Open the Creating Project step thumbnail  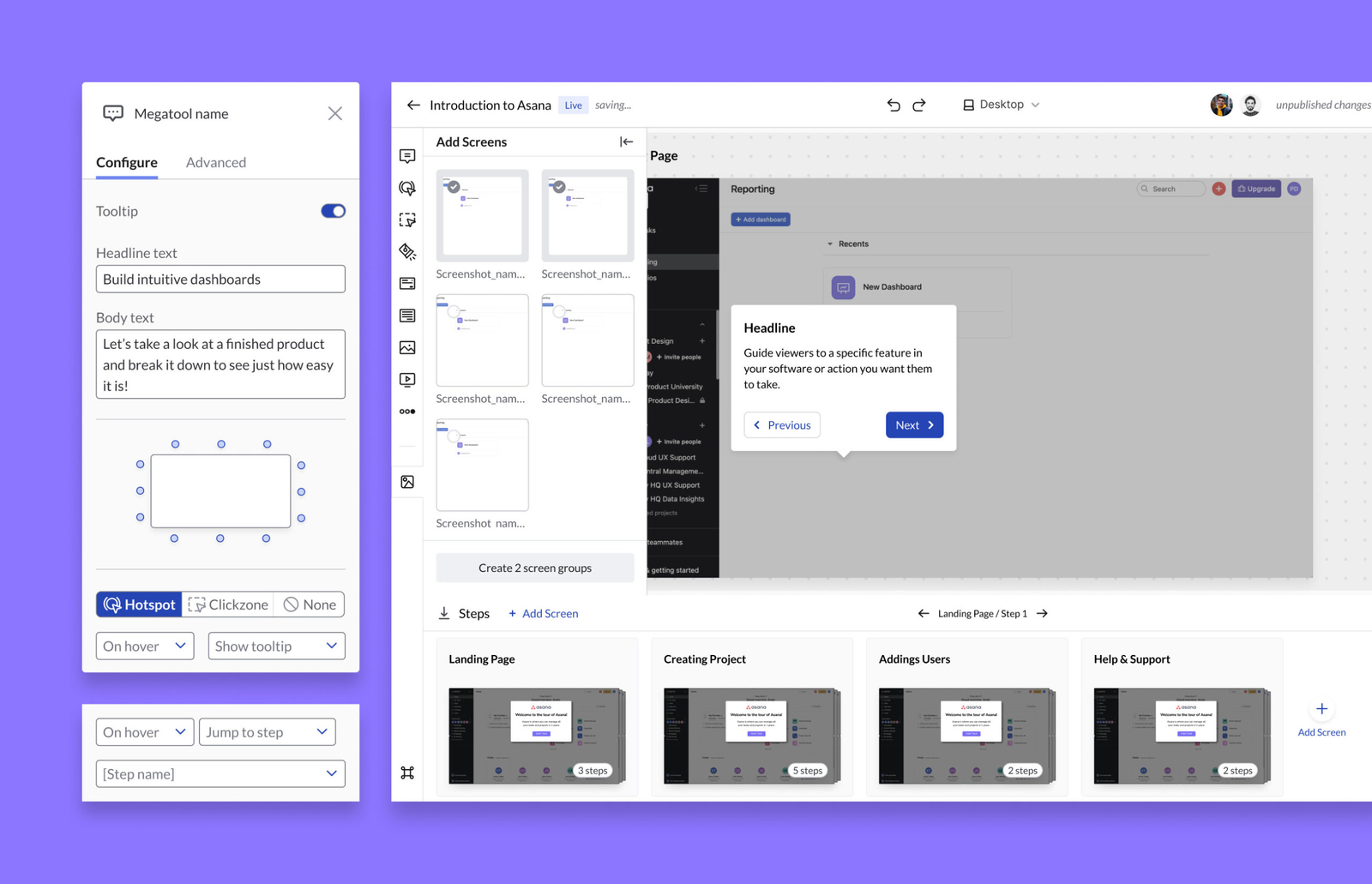(751, 735)
